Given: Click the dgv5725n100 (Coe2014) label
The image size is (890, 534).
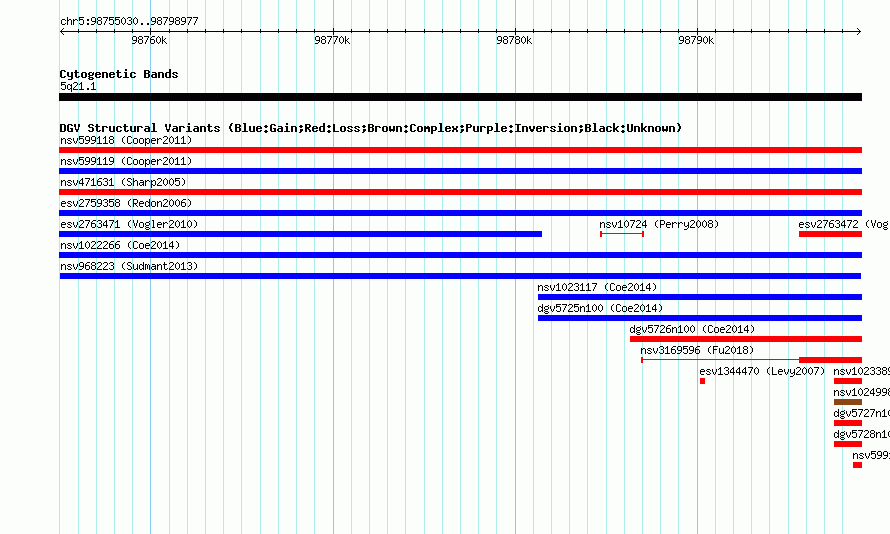Looking at the screenshot, I should pos(600,308).
